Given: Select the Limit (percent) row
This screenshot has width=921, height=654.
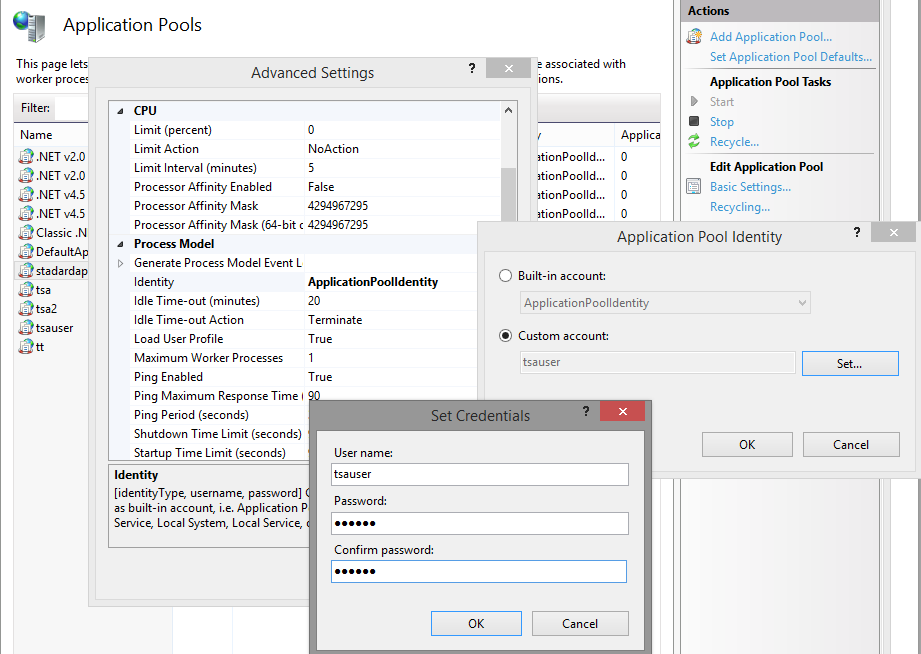Looking at the screenshot, I should 315,130.
